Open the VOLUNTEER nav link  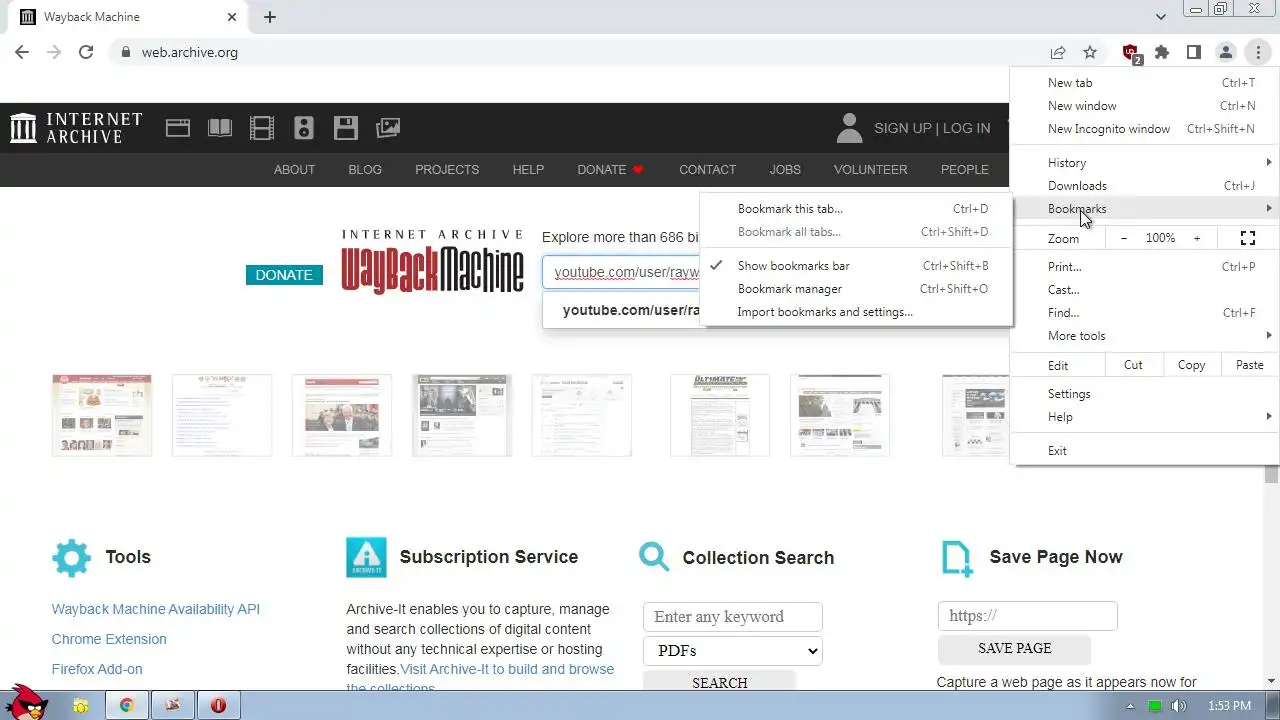[870, 170]
